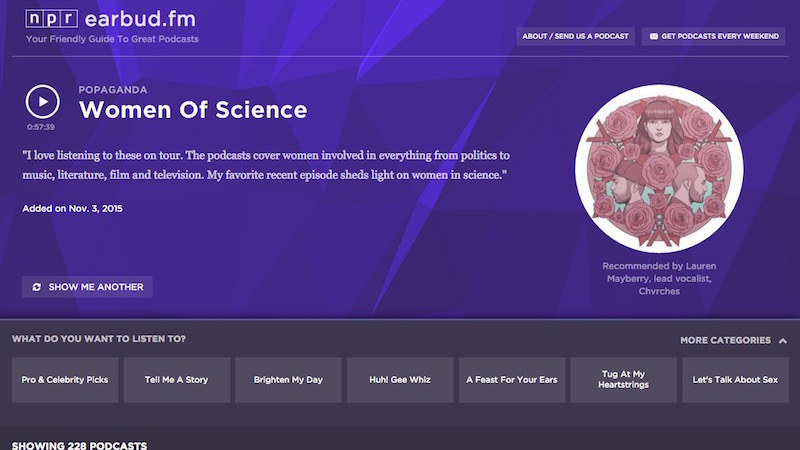Viewport: 800px width, 450px height.
Task: Click the POPAGANDA podcast name
Action: pos(113,90)
